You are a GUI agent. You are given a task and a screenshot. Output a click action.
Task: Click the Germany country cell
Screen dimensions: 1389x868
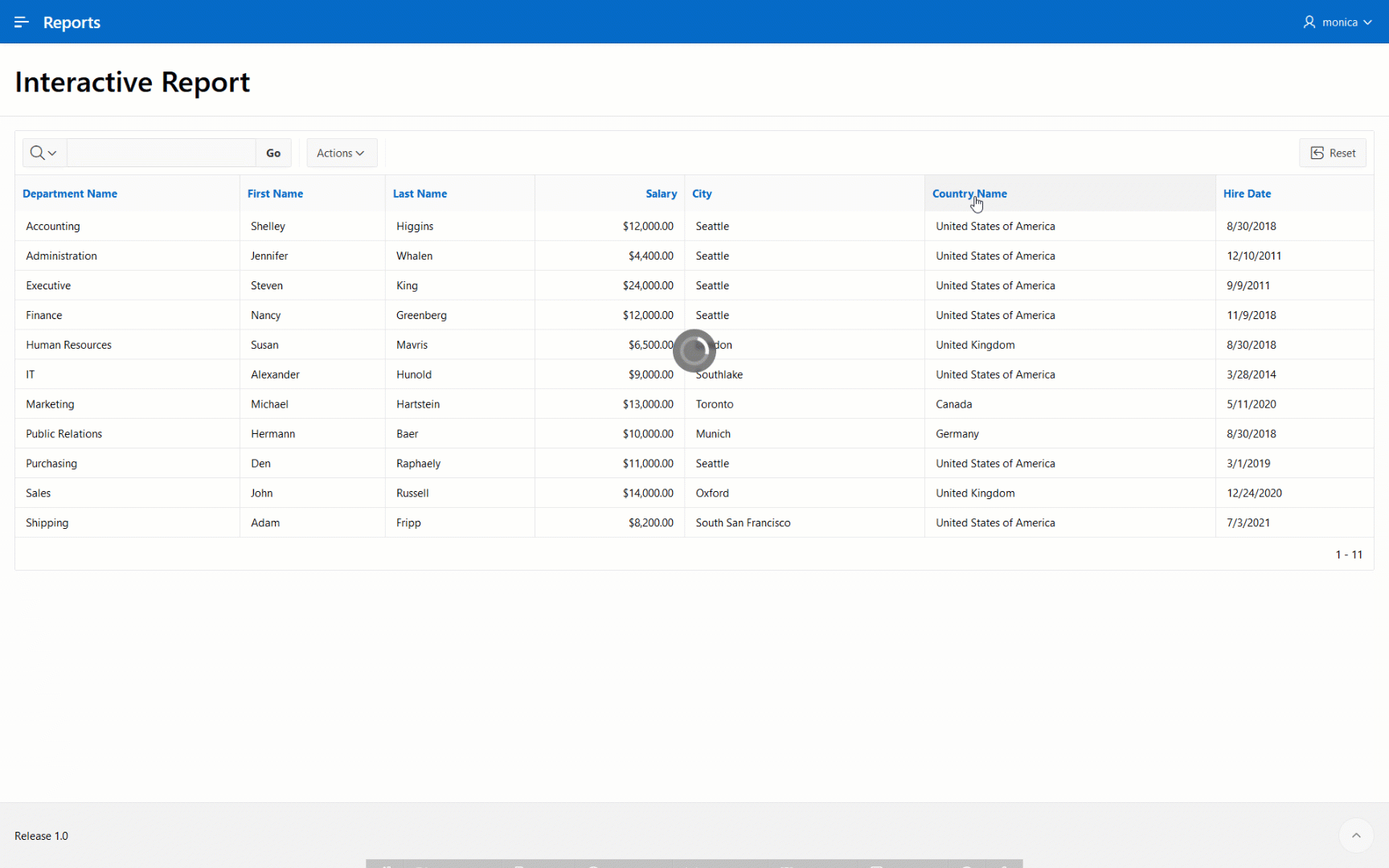pyautogui.click(x=957, y=434)
